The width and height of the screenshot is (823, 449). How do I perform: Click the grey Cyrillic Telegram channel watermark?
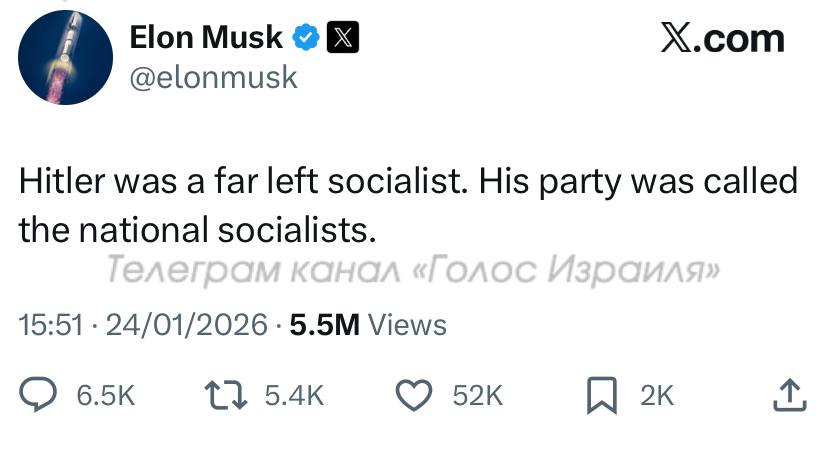(414, 269)
